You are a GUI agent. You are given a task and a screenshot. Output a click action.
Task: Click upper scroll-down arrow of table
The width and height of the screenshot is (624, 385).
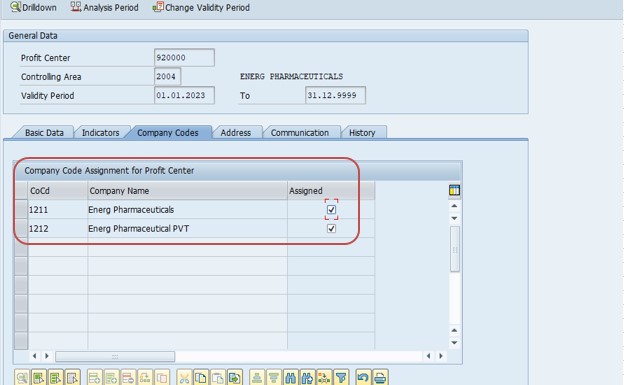point(454,218)
